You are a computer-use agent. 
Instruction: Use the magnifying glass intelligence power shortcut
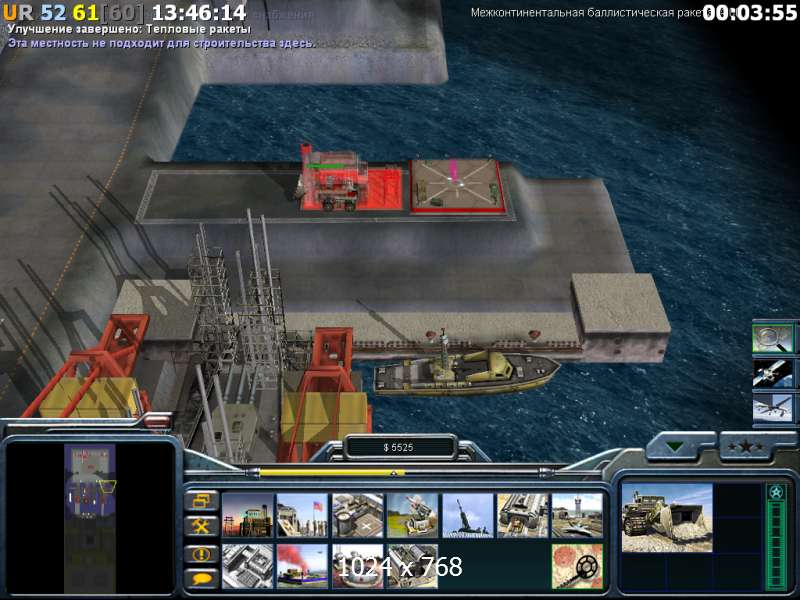(x=772, y=338)
